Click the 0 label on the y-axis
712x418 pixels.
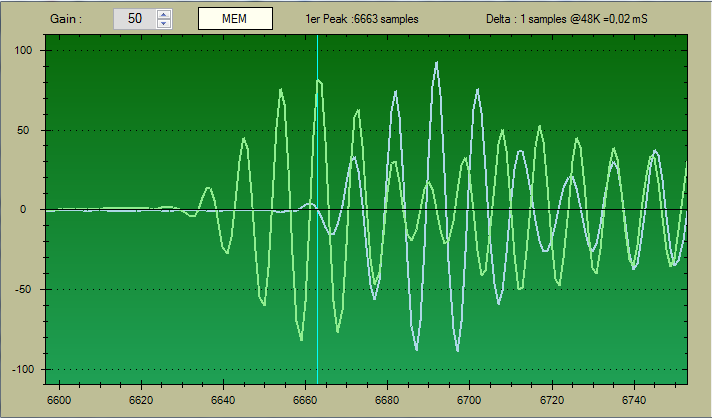point(32,210)
